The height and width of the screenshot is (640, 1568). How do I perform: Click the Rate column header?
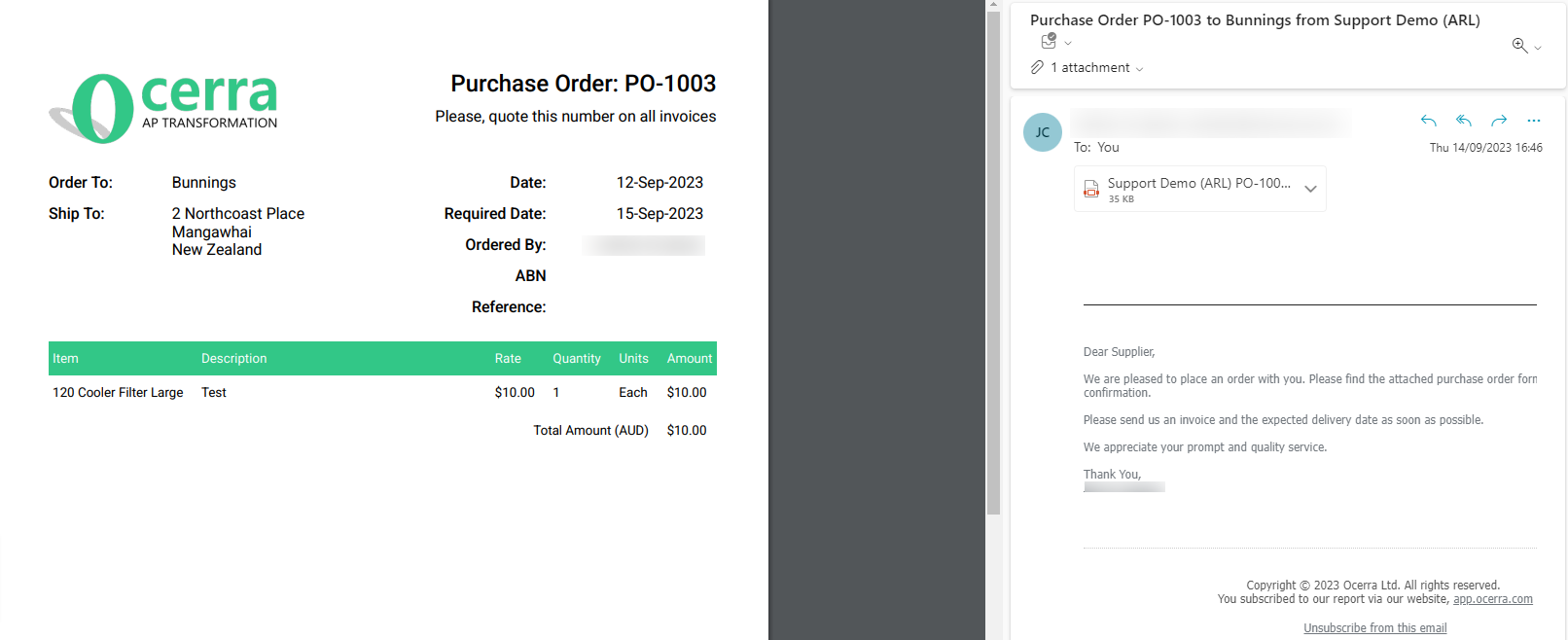[508, 359]
